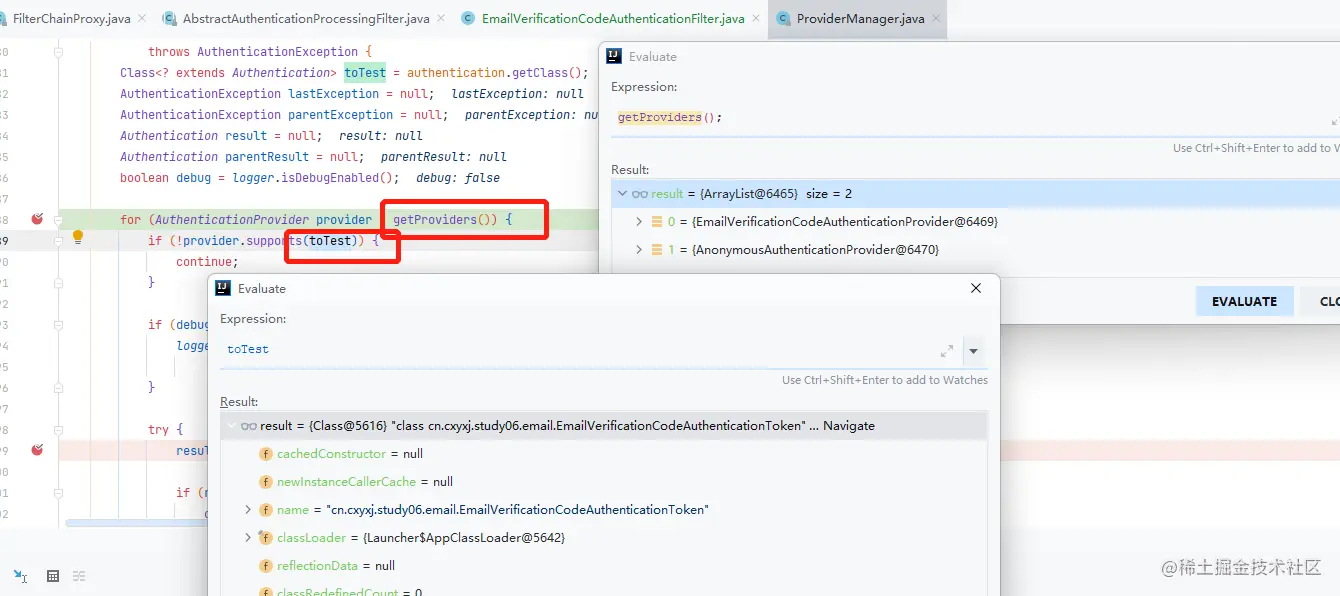Viewport: 1340px width, 596px height.
Task: Click the class file icon on the EmailVerificationCodeAuthenticationFilter.java tab
Action: [x=468, y=19]
